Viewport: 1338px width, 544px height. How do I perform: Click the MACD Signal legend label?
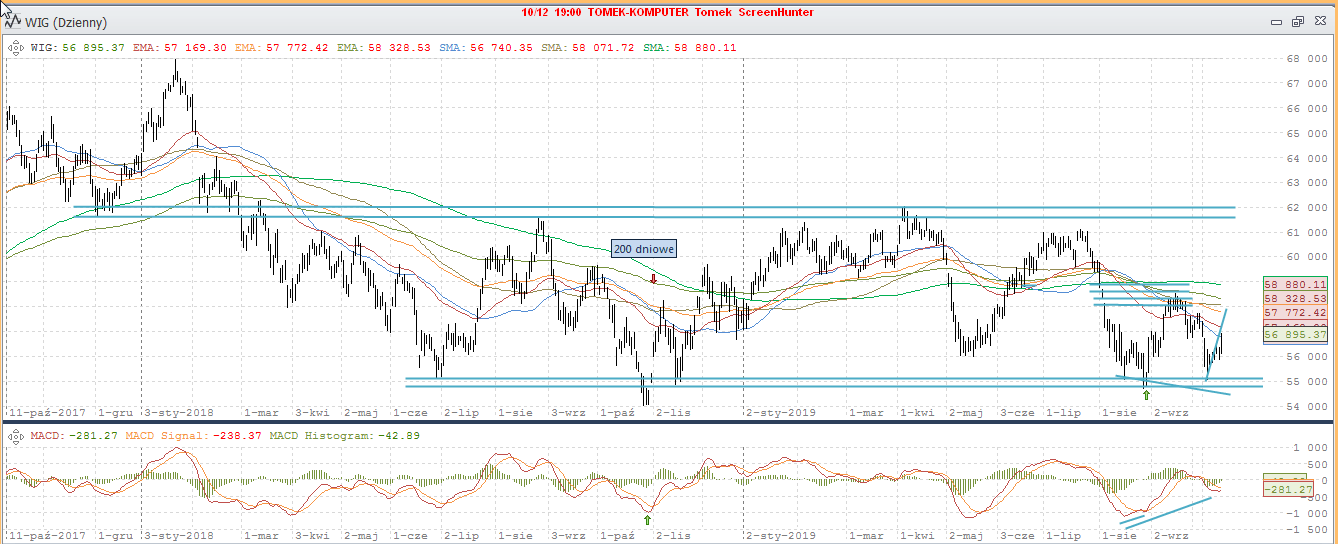[169, 434]
